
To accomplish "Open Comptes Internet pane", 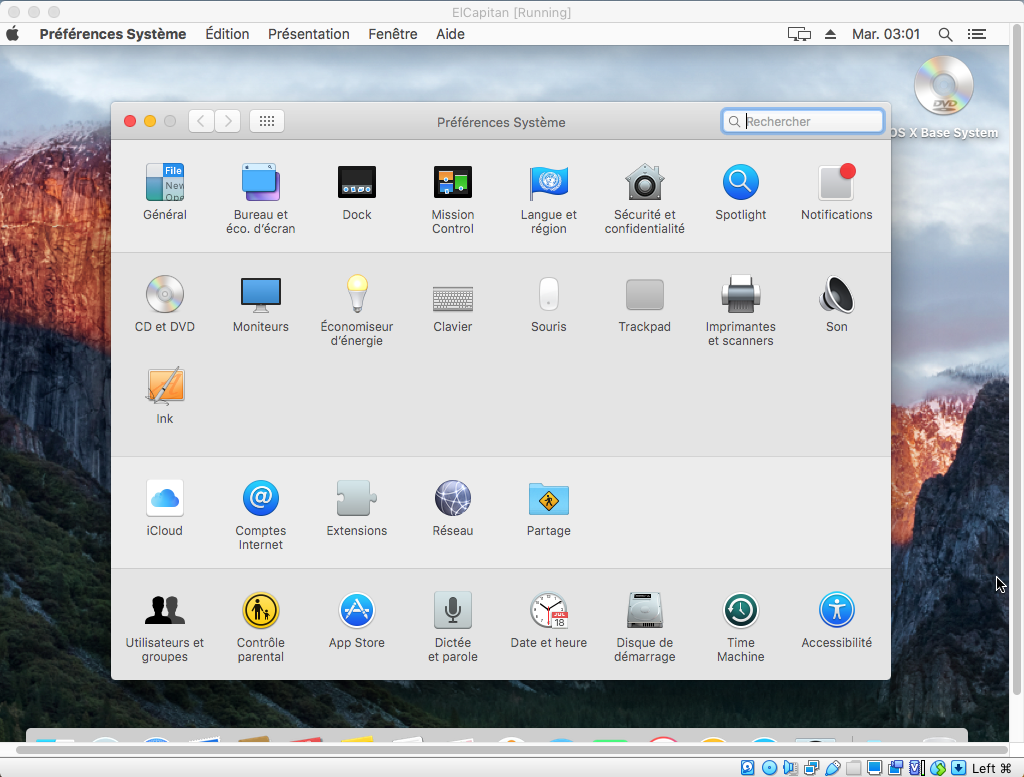I will coord(261,515).
